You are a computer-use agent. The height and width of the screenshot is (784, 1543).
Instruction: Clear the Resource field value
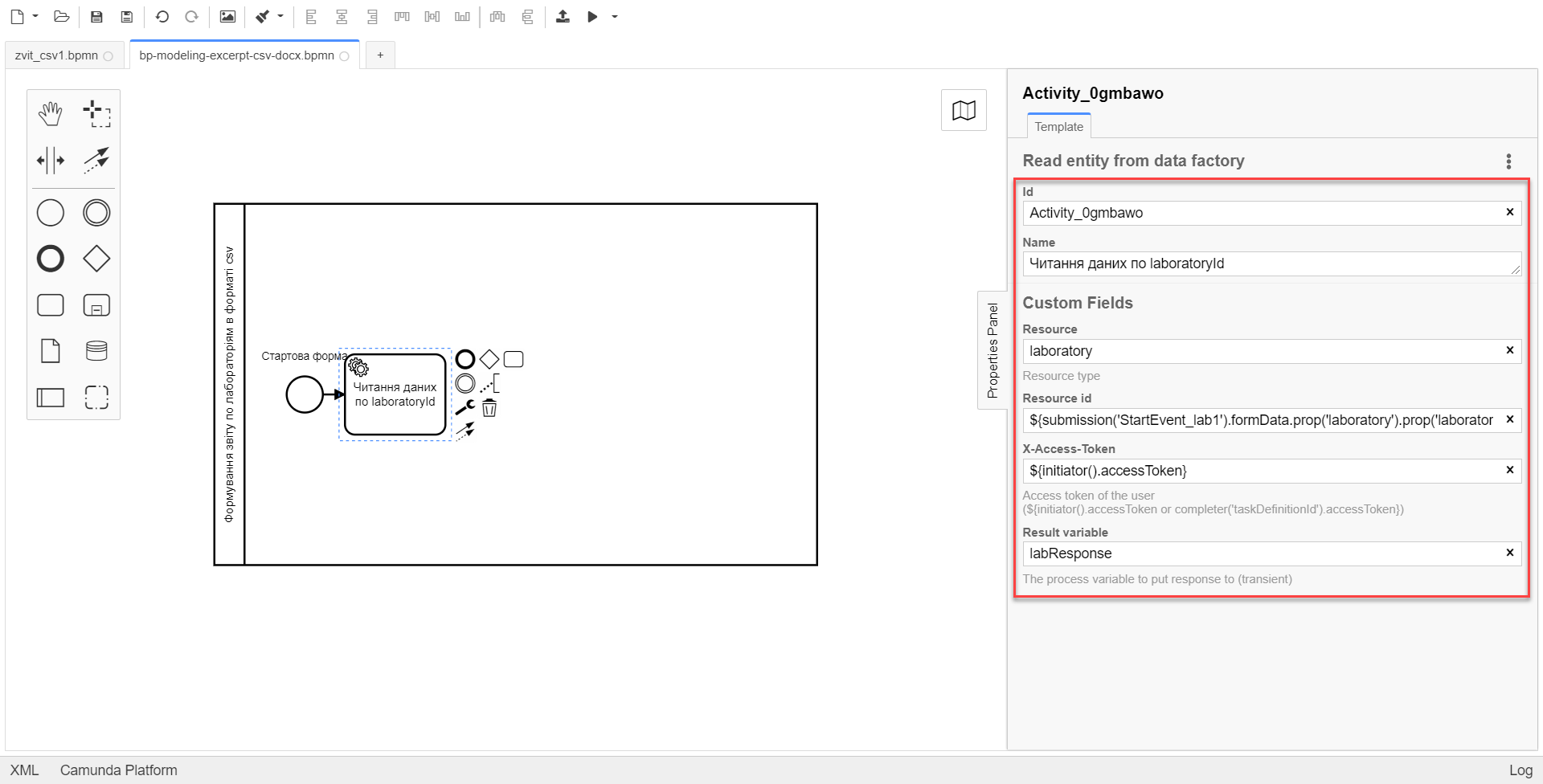click(1509, 350)
